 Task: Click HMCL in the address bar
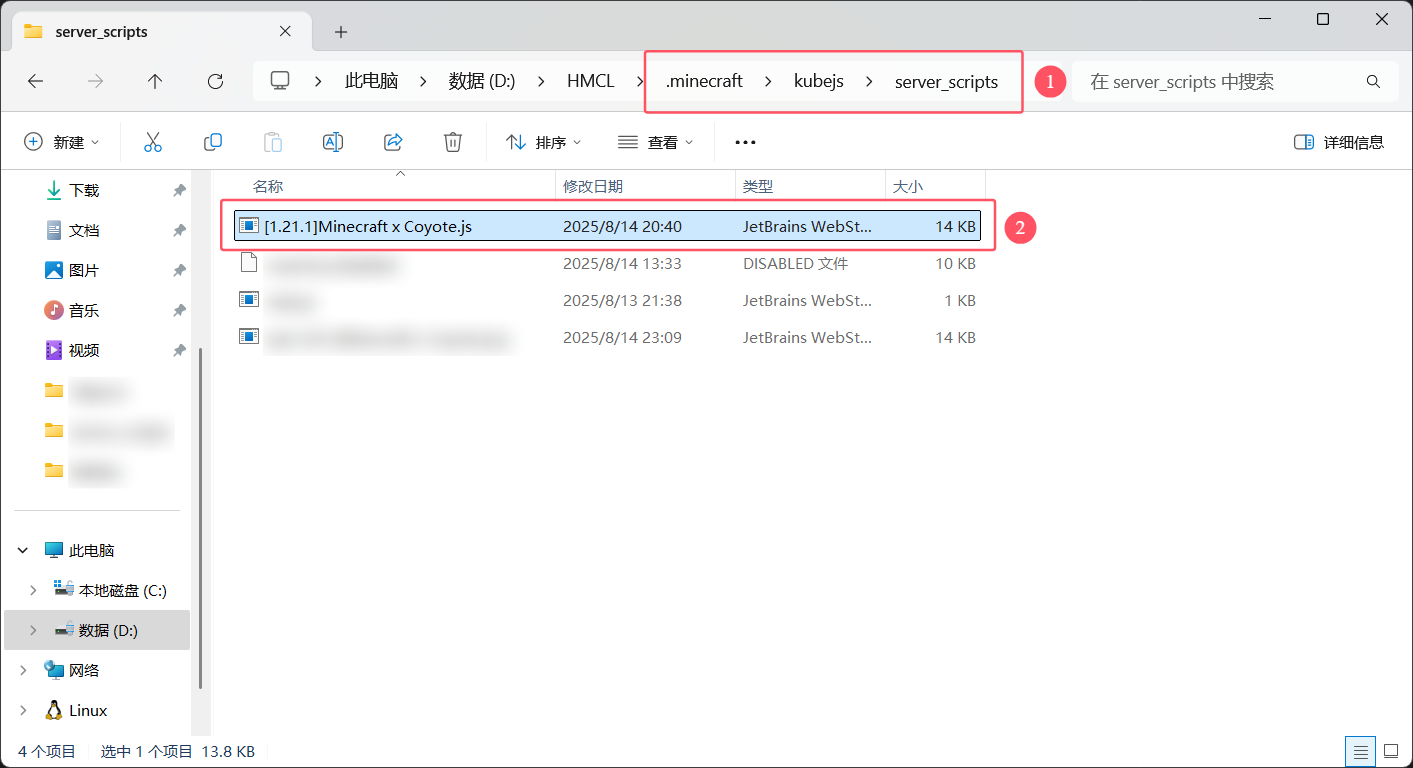coord(591,82)
